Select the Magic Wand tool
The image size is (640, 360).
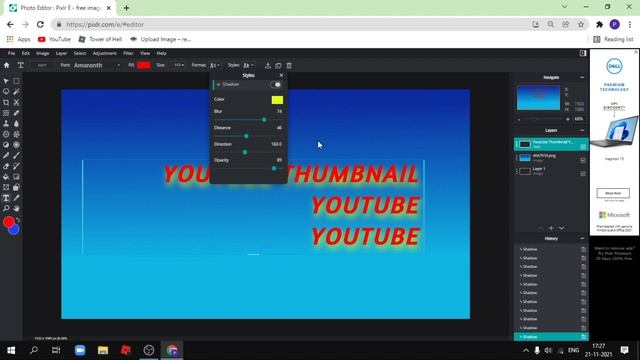click(16, 92)
